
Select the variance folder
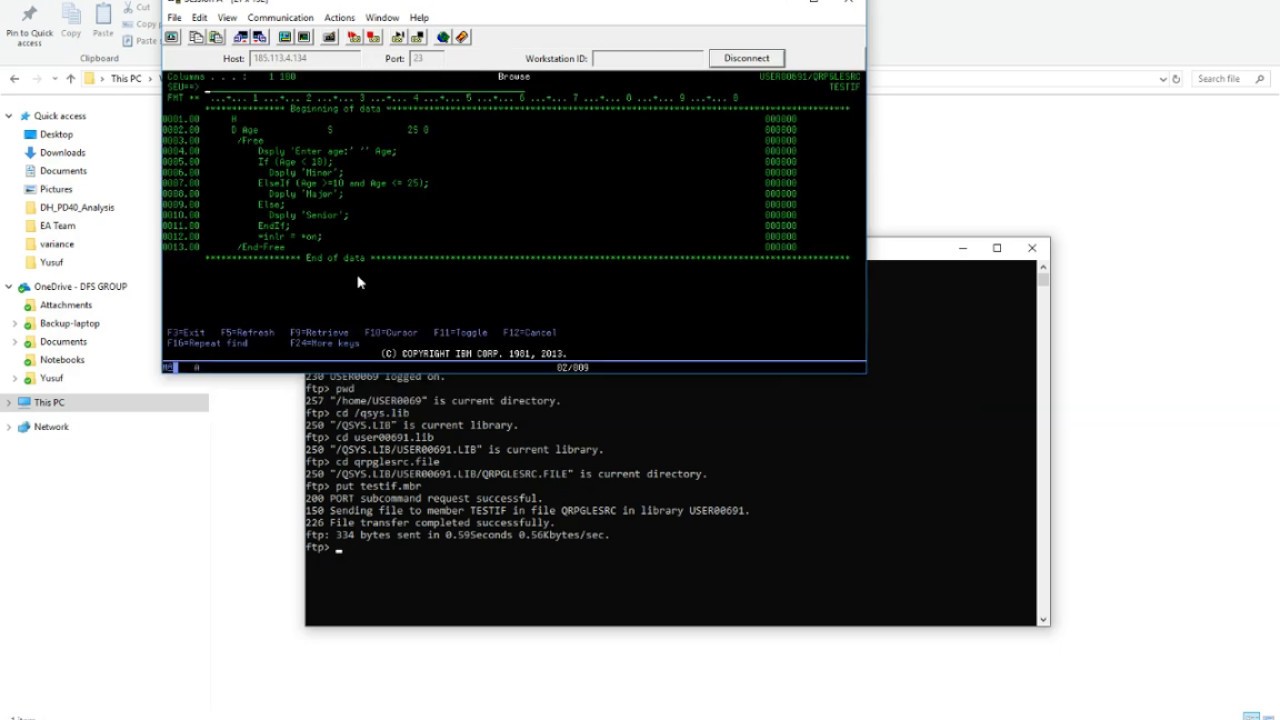click(x=56, y=244)
